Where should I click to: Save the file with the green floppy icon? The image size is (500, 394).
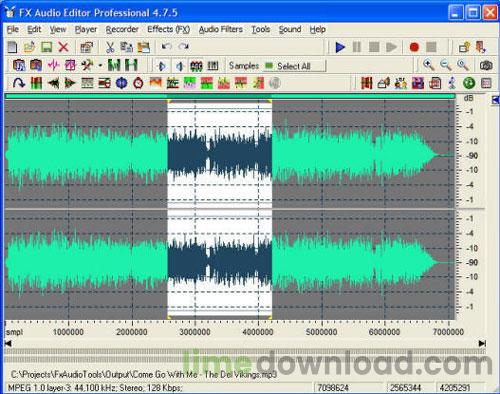[x=47, y=47]
